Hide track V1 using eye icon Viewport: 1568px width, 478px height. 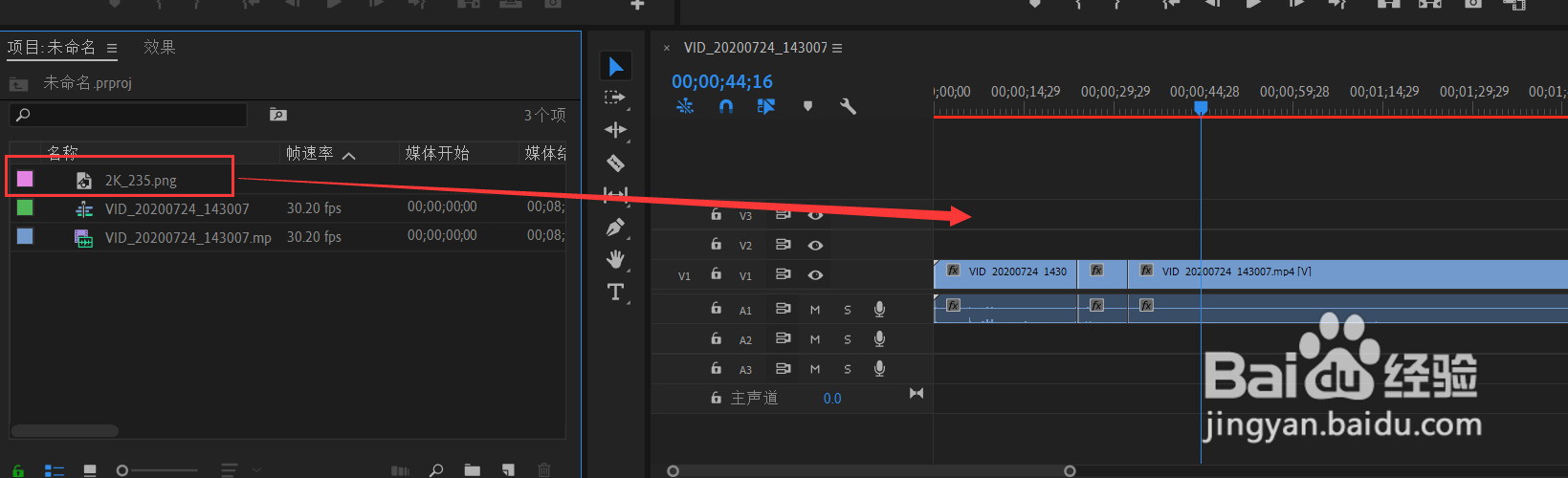pyautogui.click(x=815, y=275)
